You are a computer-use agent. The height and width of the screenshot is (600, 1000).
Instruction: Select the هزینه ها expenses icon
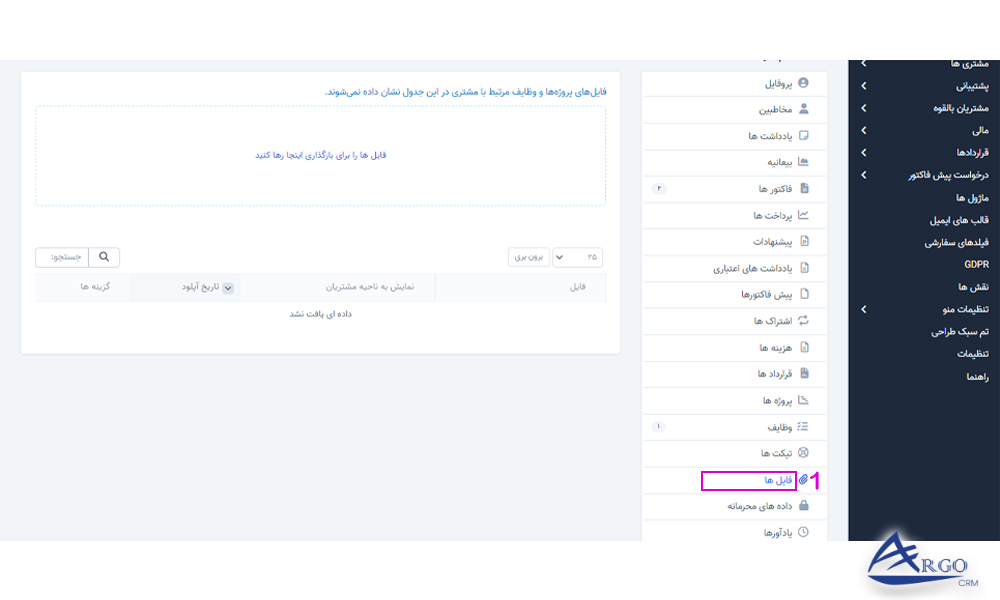804,347
